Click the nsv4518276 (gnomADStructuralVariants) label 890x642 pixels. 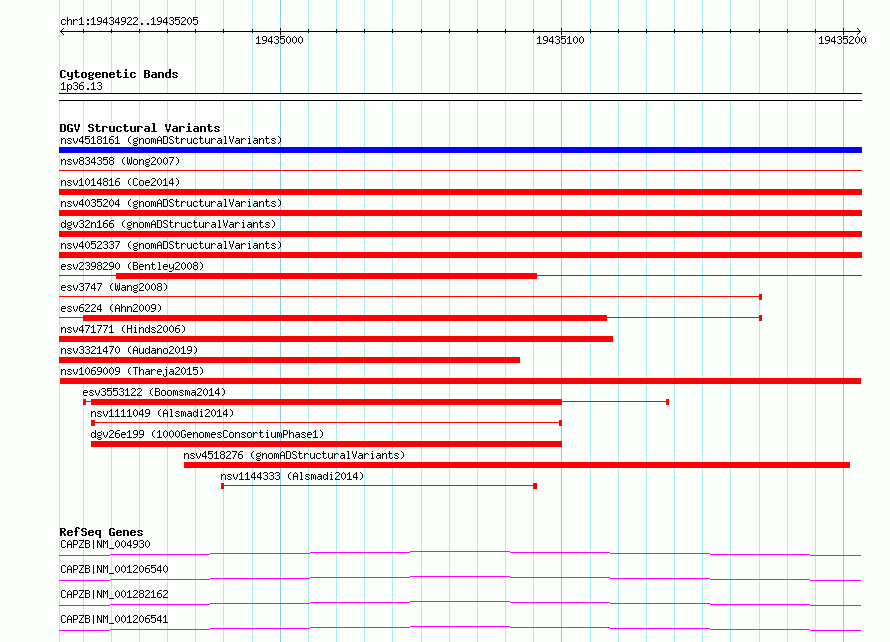pyautogui.click(x=294, y=455)
